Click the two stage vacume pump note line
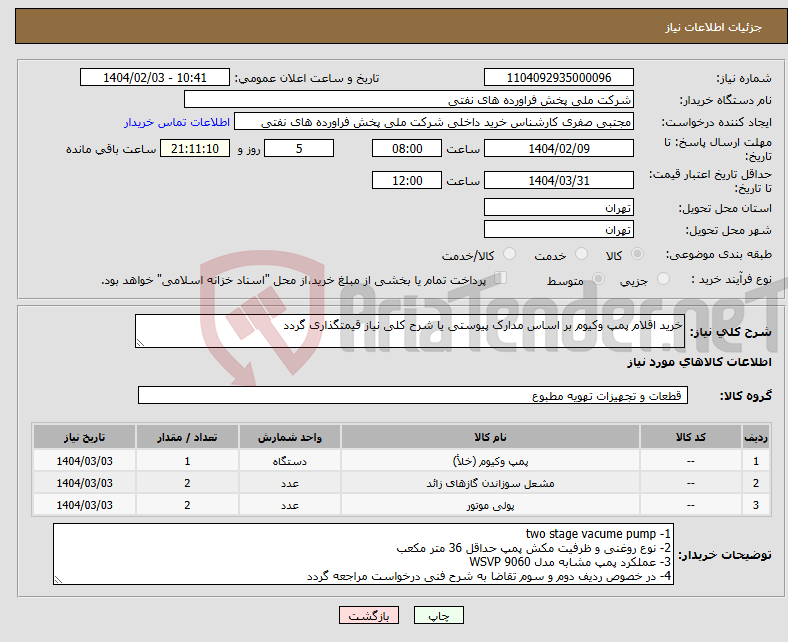Viewport: 788px width, 642px height. [598, 533]
